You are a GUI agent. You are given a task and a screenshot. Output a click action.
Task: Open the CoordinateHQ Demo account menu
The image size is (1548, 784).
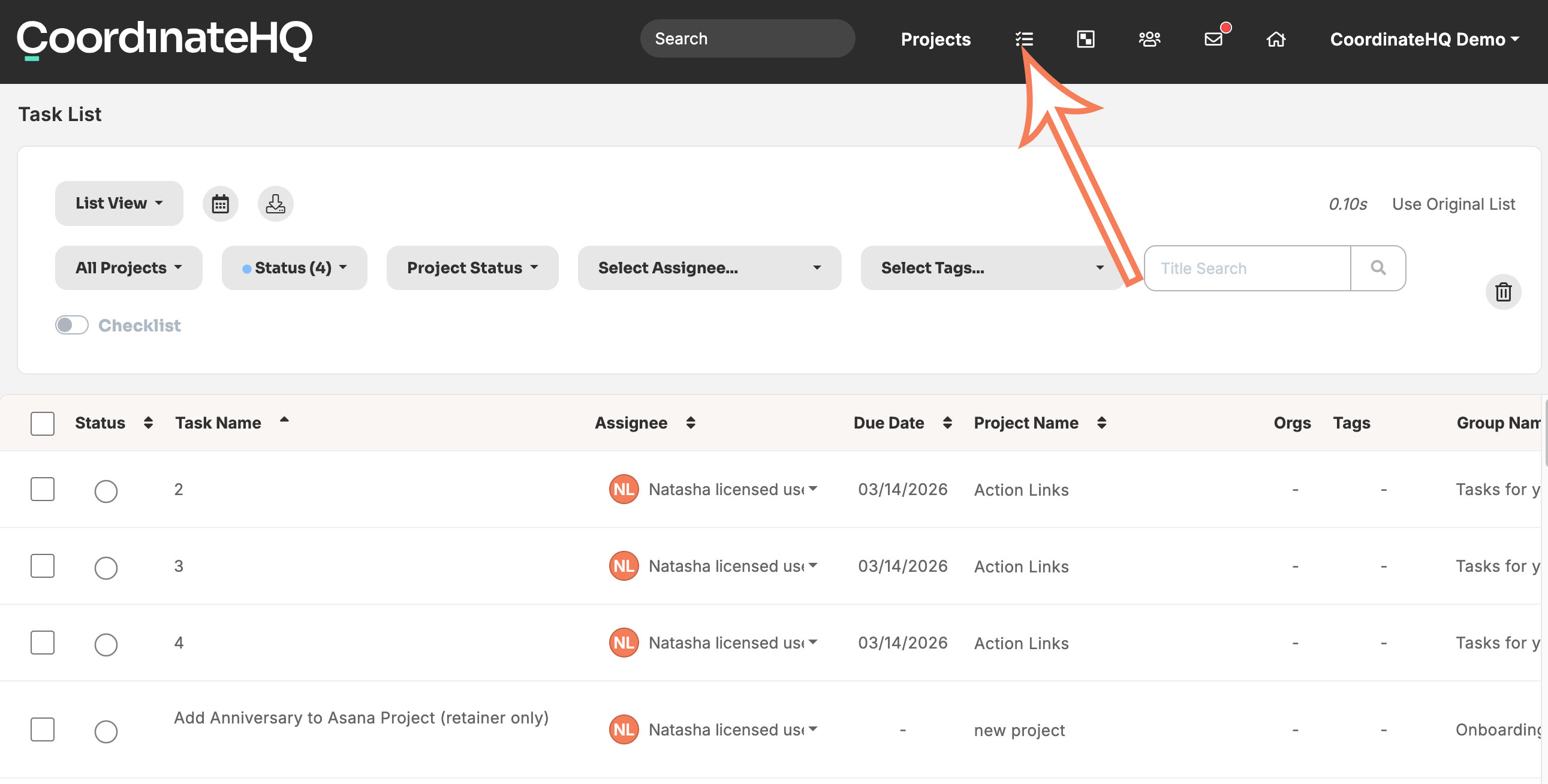(x=1424, y=39)
